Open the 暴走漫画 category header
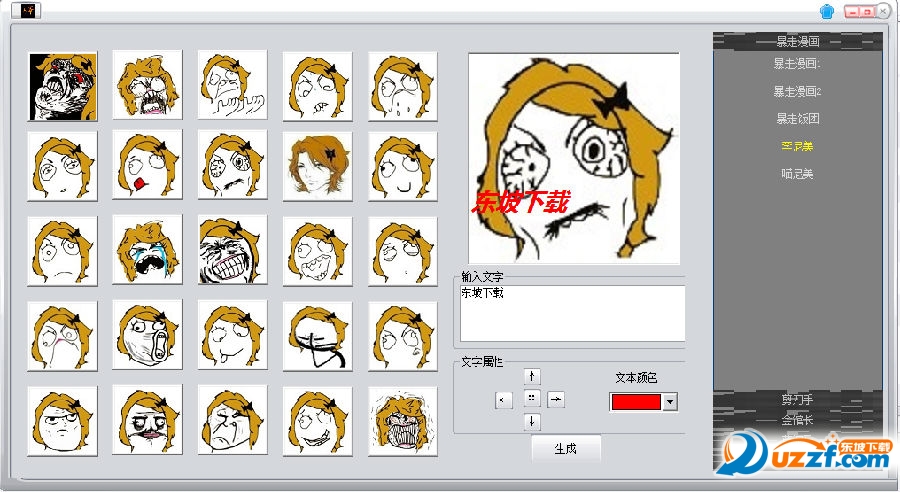This screenshot has width=900, height=492. pyautogui.click(x=798, y=41)
